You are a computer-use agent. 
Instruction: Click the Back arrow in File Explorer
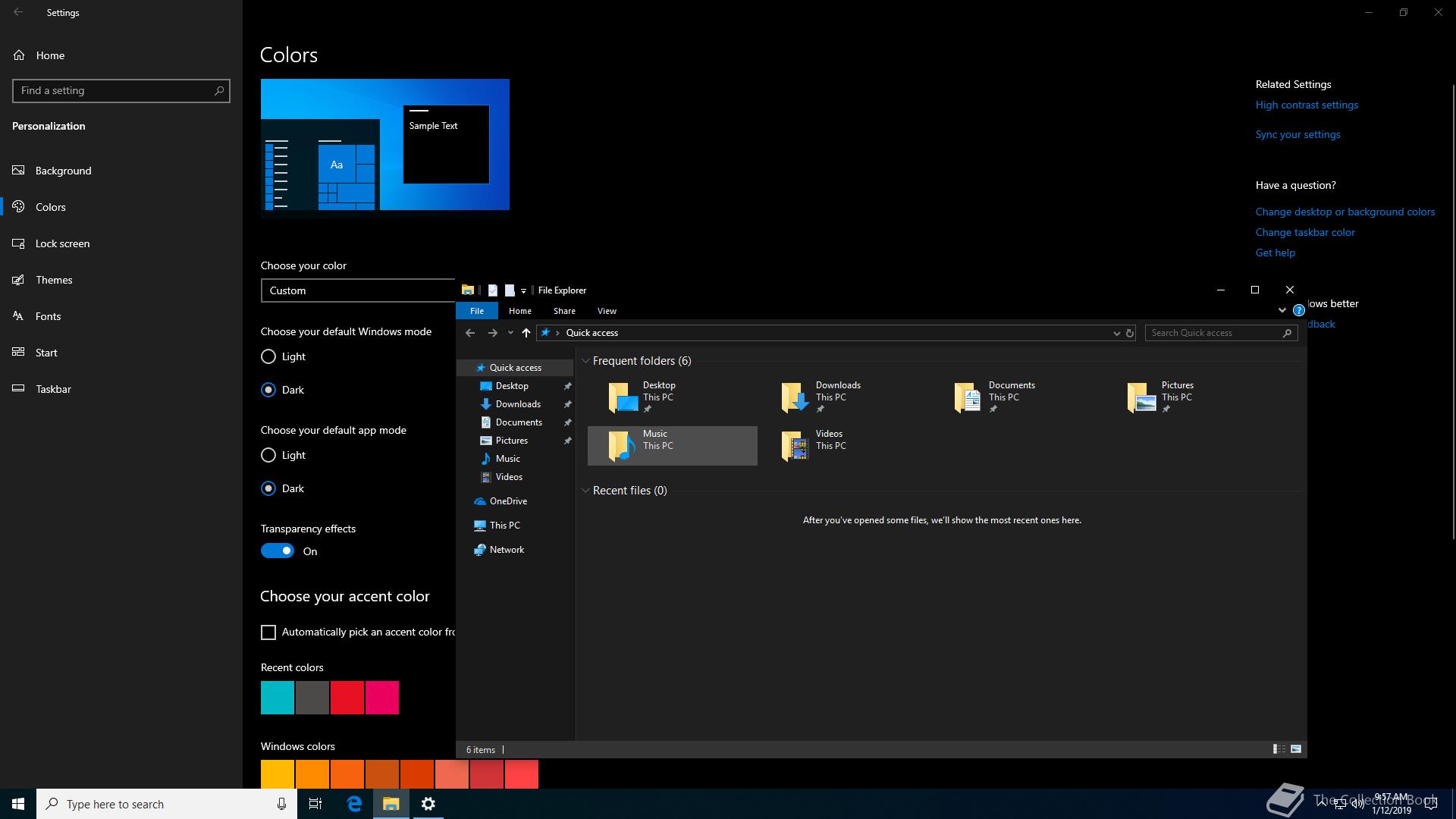[470, 333]
